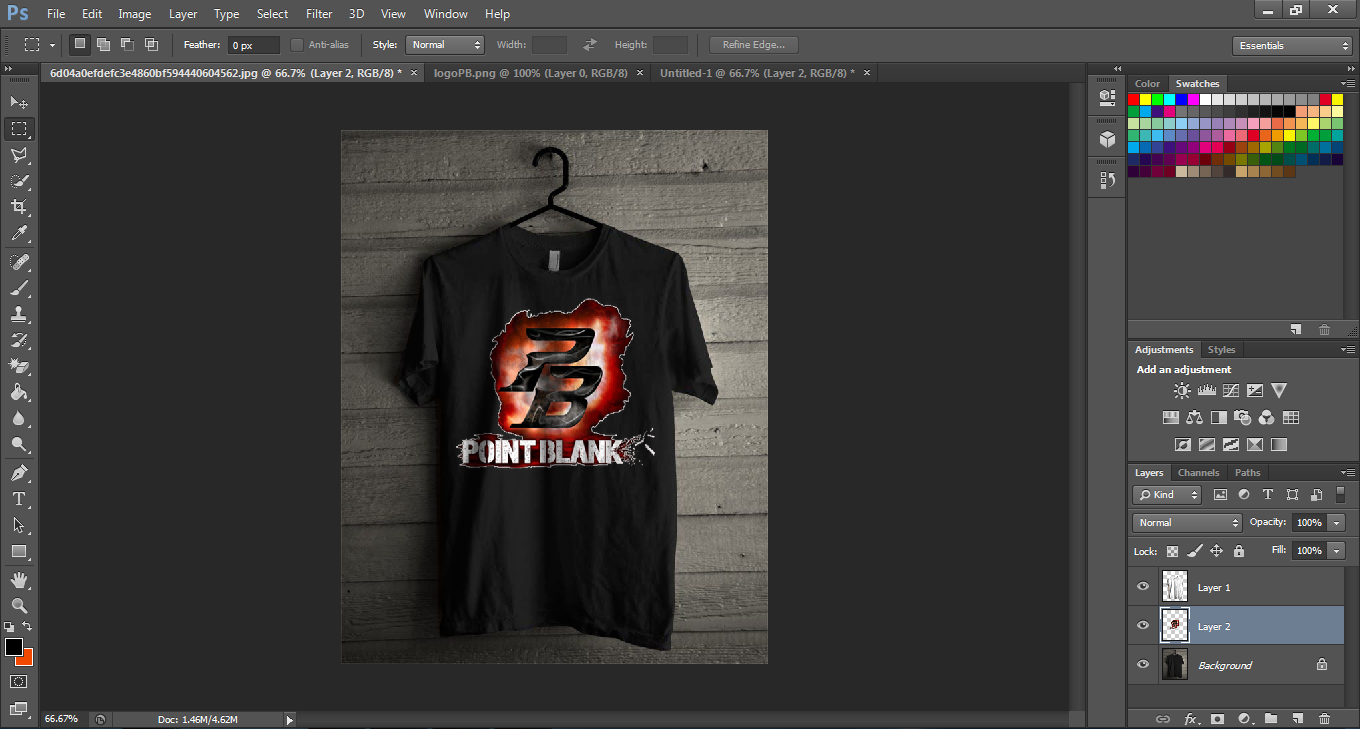Select the Blur tool
Image resolution: width=1360 pixels, height=729 pixels.
click(19, 418)
